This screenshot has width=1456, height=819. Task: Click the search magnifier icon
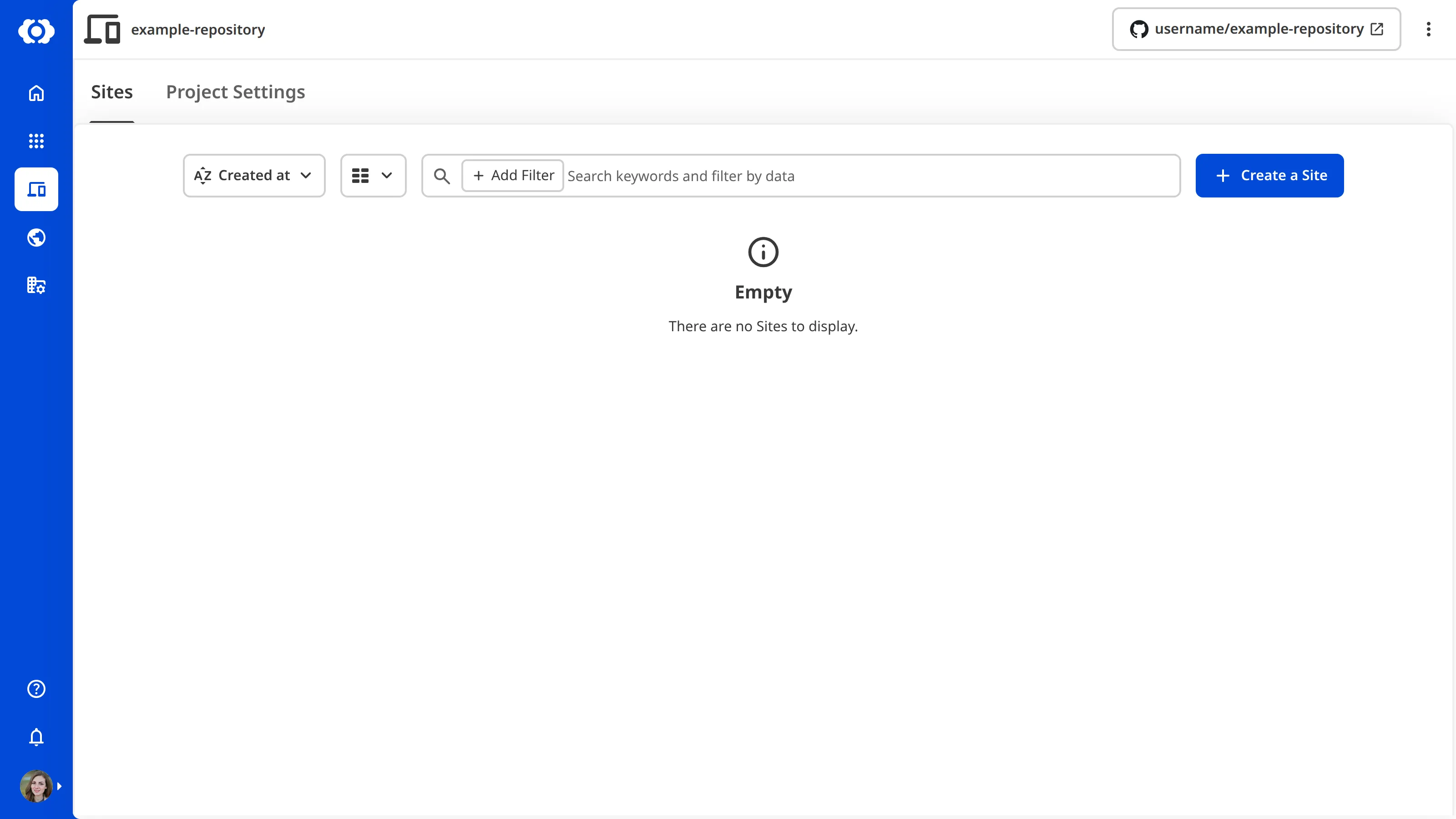coord(442,177)
